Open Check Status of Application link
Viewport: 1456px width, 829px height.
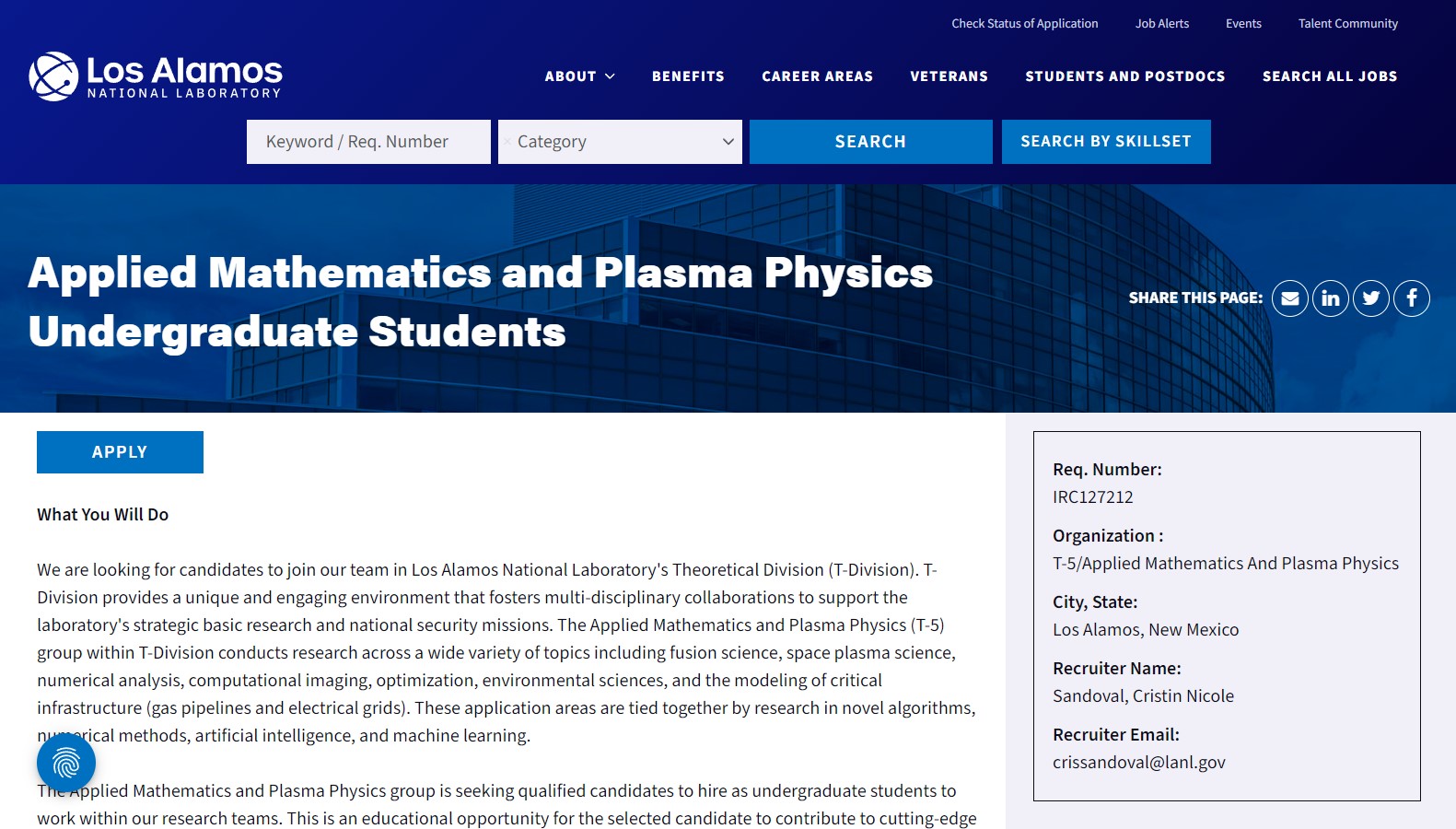pyautogui.click(x=1024, y=24)
